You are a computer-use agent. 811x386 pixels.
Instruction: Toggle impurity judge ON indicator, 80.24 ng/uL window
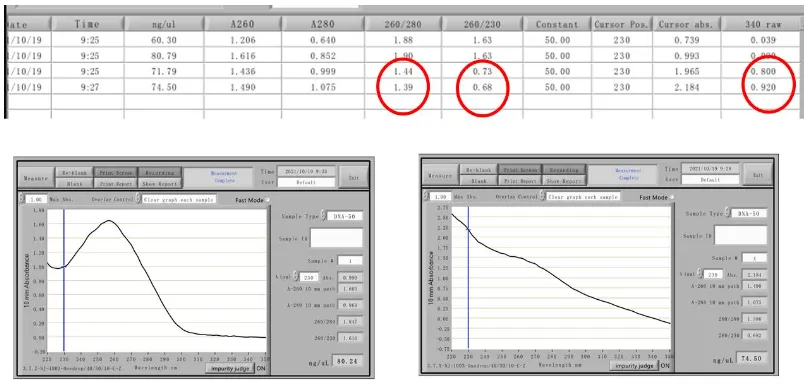[261, 368]
